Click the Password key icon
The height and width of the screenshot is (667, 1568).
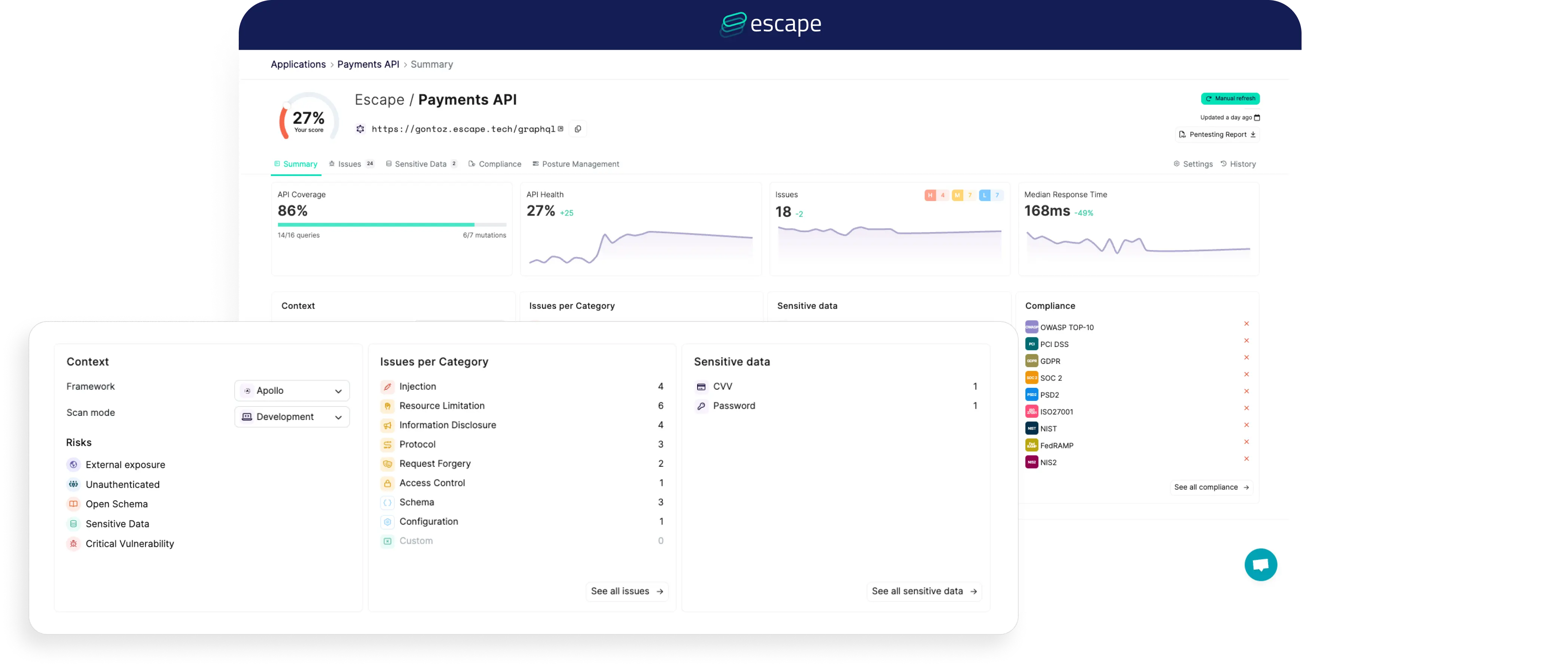[702, 406]
